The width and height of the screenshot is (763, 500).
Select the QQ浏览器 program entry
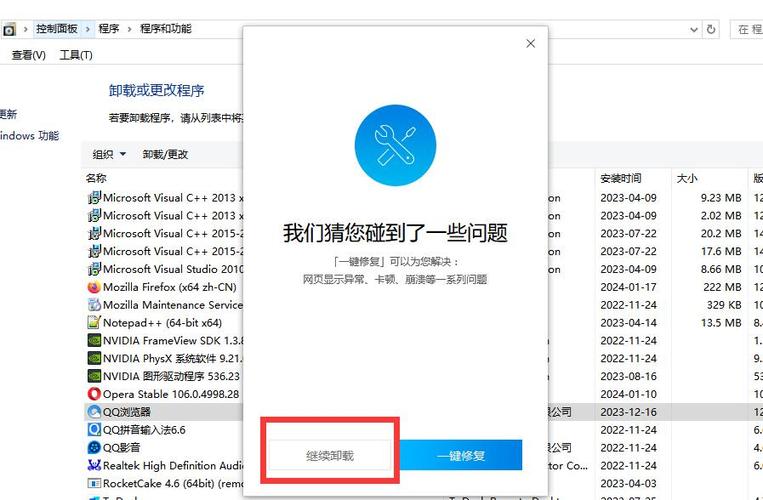(x=127, y=412)
